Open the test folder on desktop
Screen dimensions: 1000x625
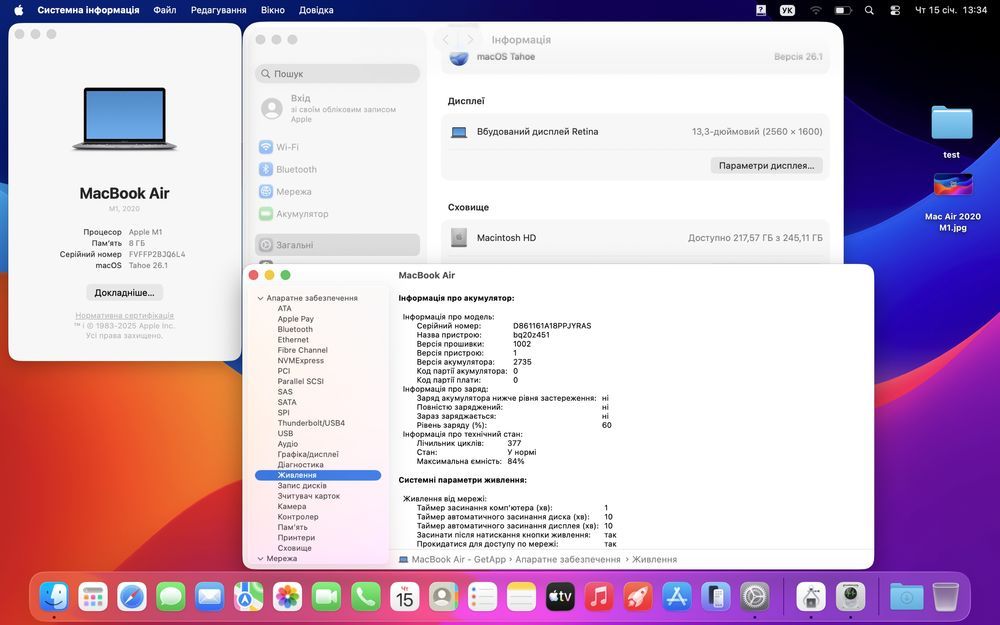pyautogui.click(x=952, y=132)
